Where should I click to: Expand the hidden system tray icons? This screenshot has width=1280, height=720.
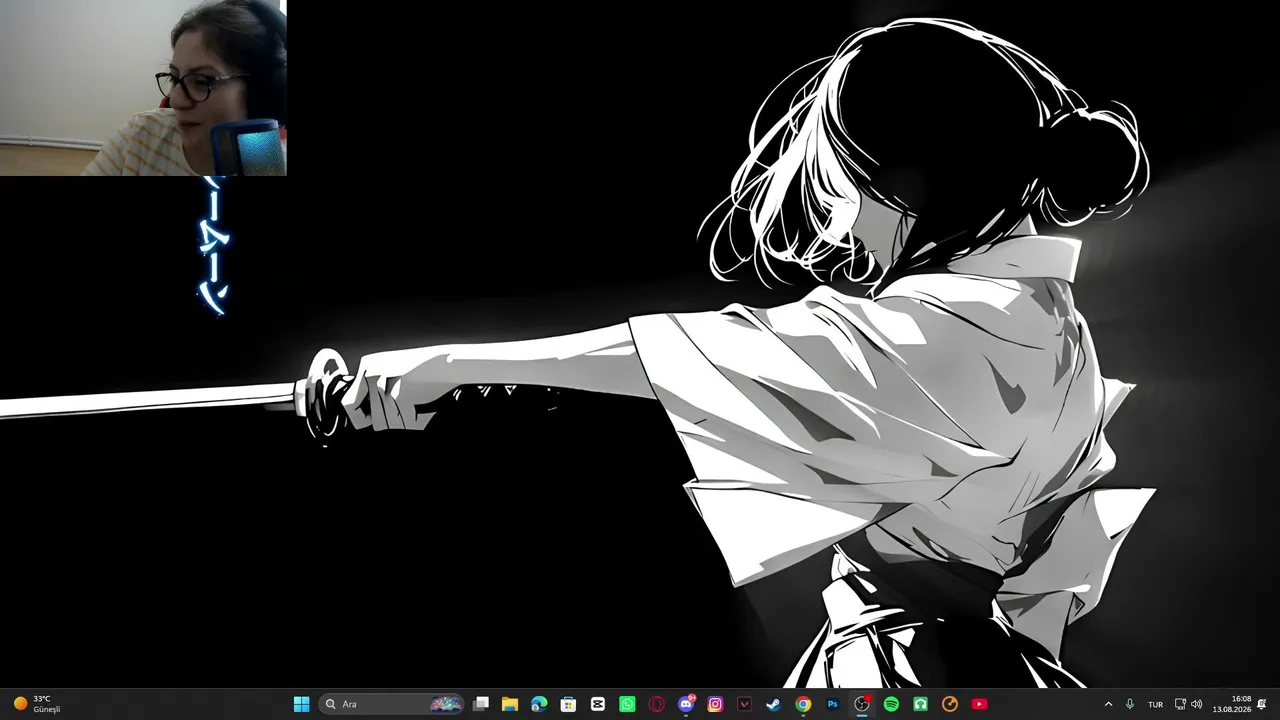(1108, 704)
